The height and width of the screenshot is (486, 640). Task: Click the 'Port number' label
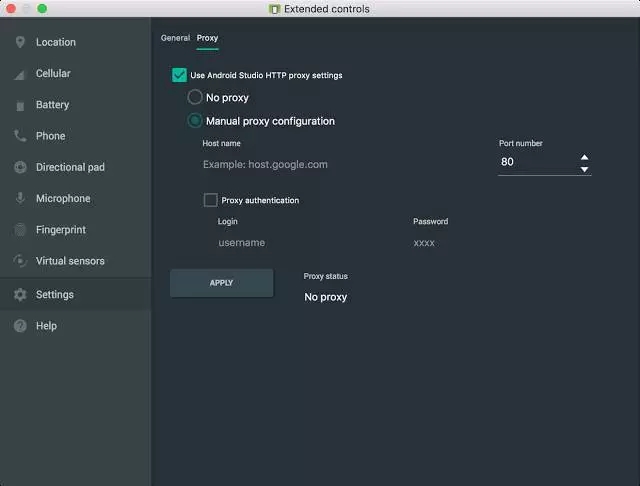[520, 143]
